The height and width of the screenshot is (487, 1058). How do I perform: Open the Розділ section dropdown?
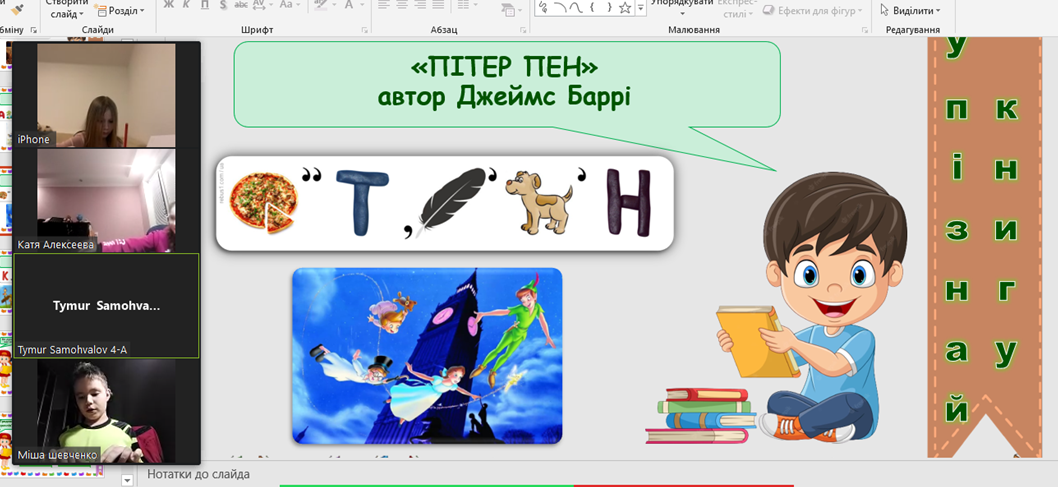click(120, 11)
